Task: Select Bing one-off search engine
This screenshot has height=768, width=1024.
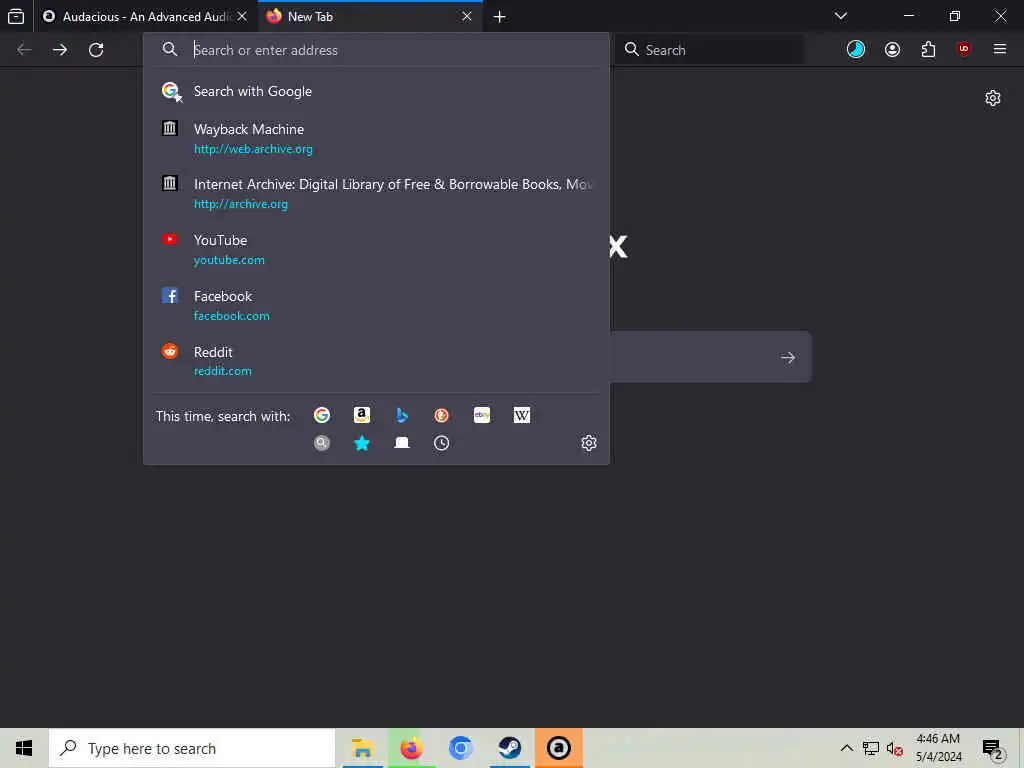Action: point(402,415)
